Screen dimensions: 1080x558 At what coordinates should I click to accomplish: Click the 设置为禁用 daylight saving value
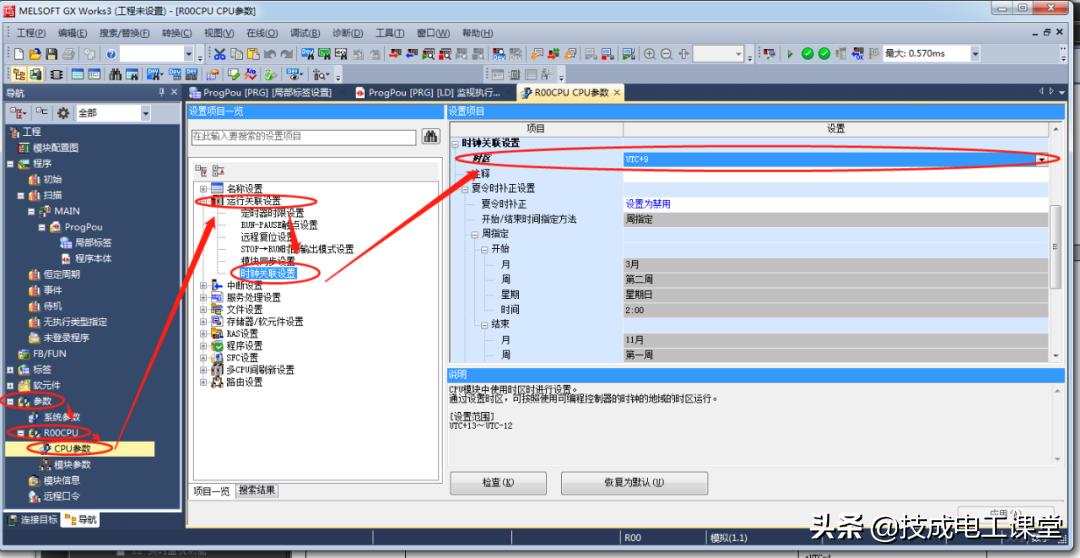[x=648, y=204]
